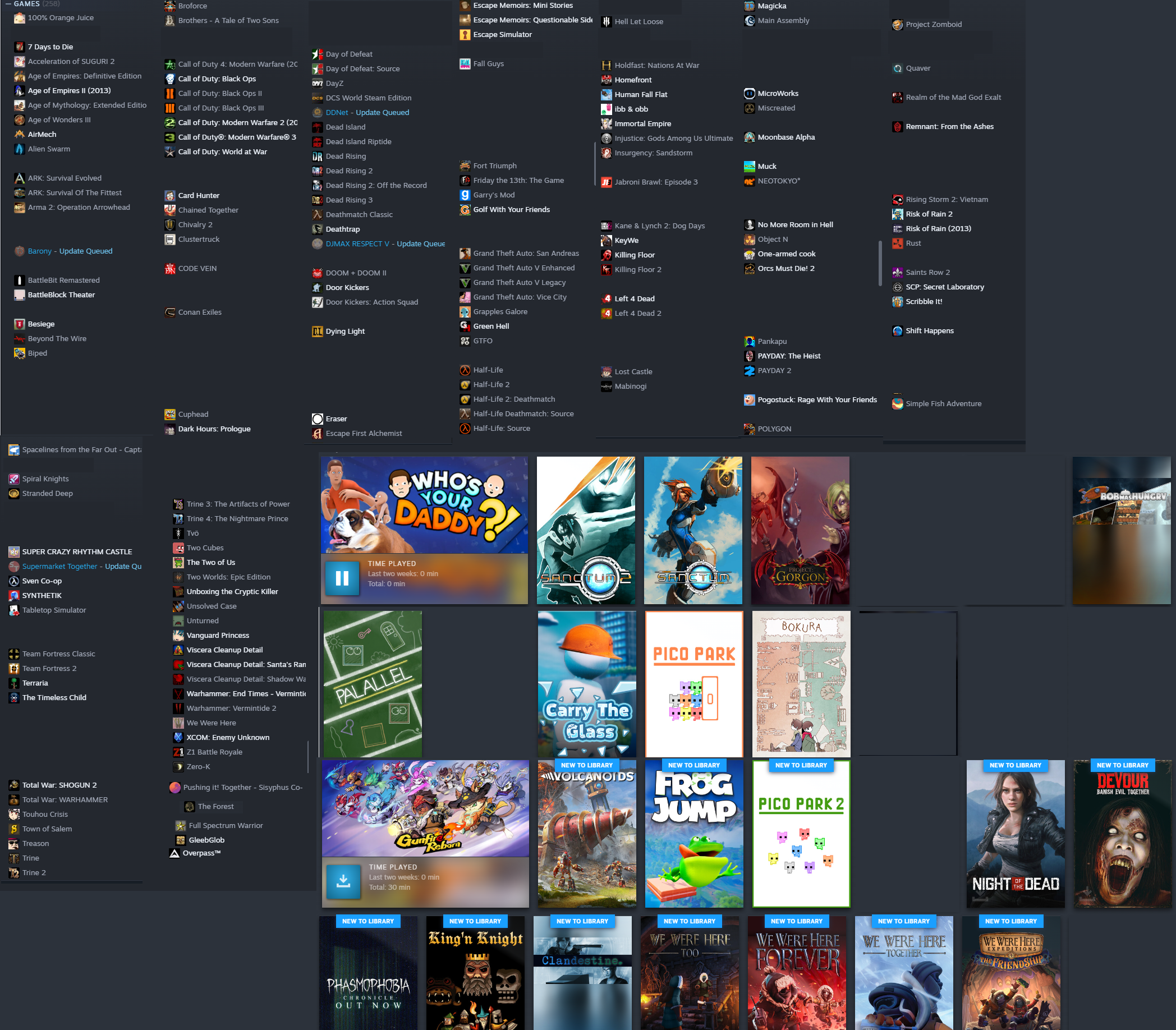Image resolution: width=1176 pixels, height=1030 pixels.
Task: Click the Human Fall Flat icon
Action: [607, 94]
